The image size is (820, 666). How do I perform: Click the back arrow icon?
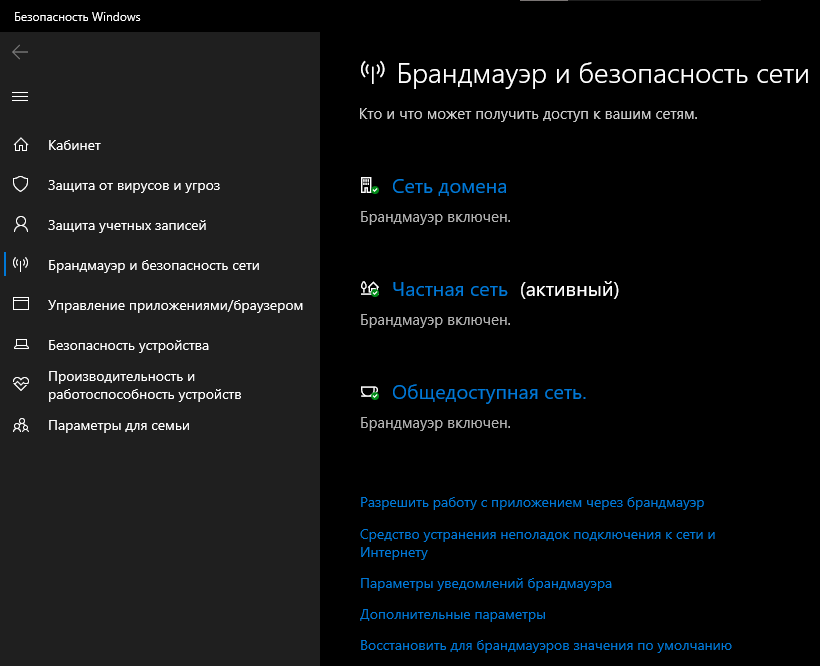20,52
